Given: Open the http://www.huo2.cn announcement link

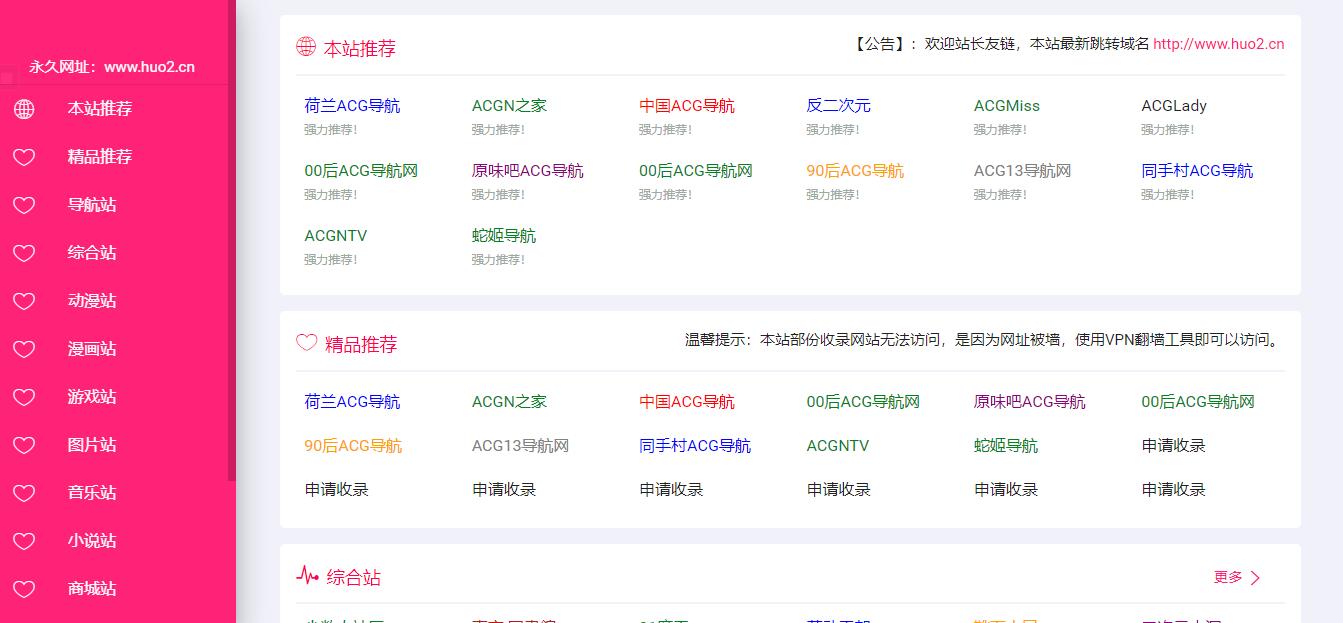Looking at the screenshot, I should (1218, 44).
